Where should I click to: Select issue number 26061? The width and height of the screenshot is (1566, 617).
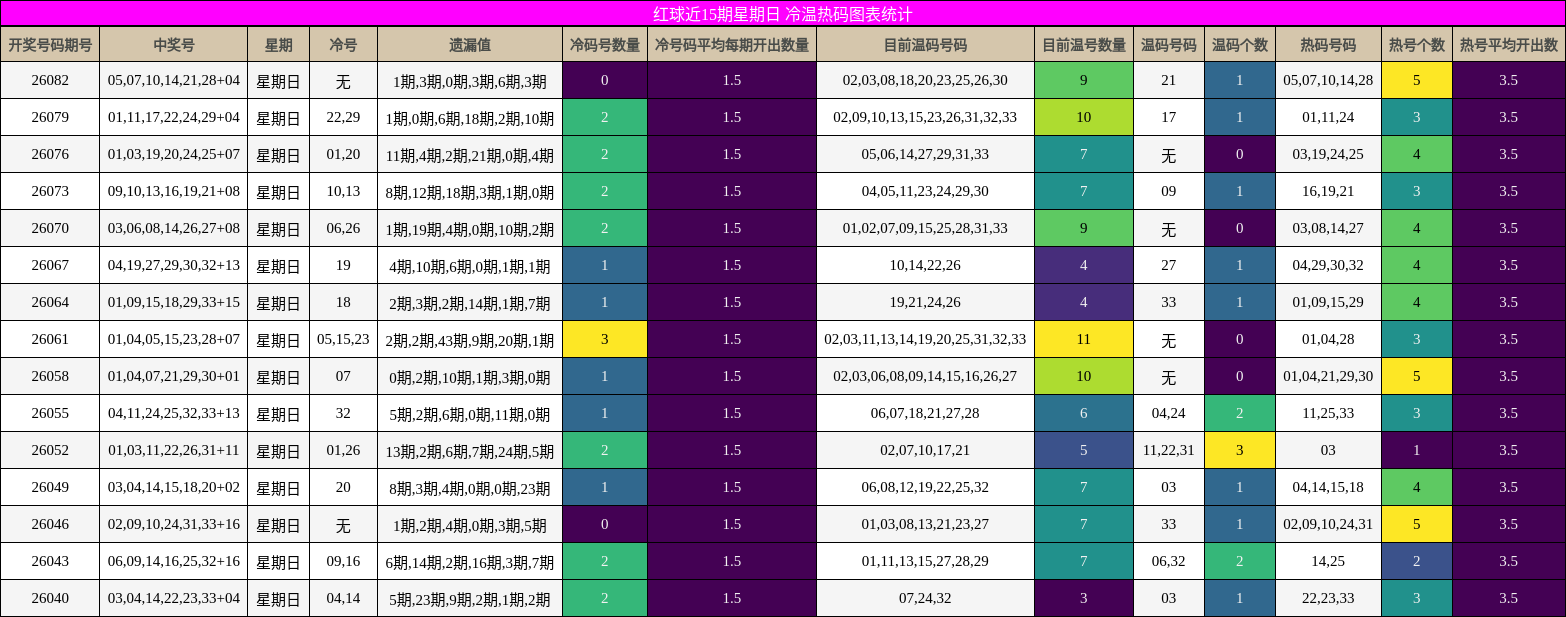(50, 339)
